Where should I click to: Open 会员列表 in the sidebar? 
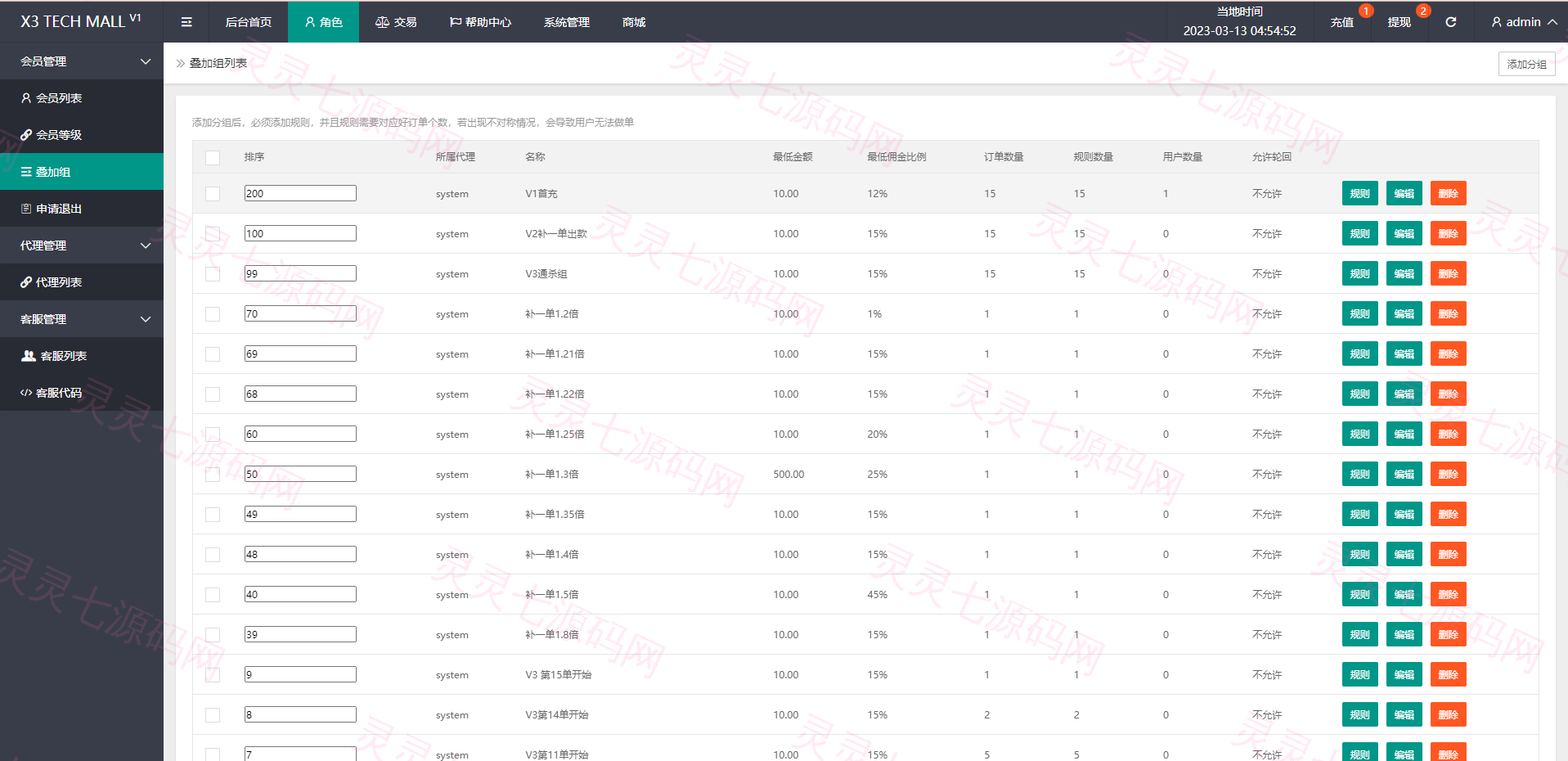point(82,98)
